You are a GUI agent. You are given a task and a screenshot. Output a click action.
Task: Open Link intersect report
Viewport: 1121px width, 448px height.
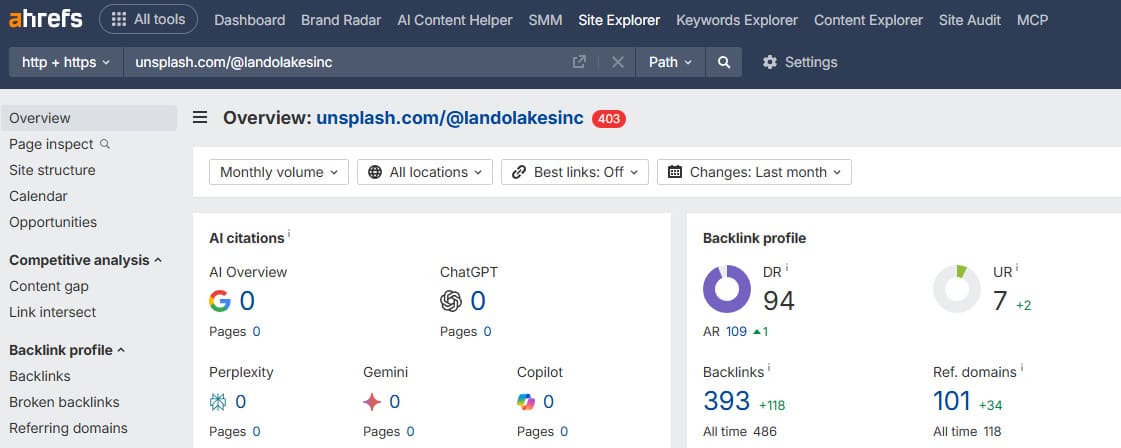52,312
